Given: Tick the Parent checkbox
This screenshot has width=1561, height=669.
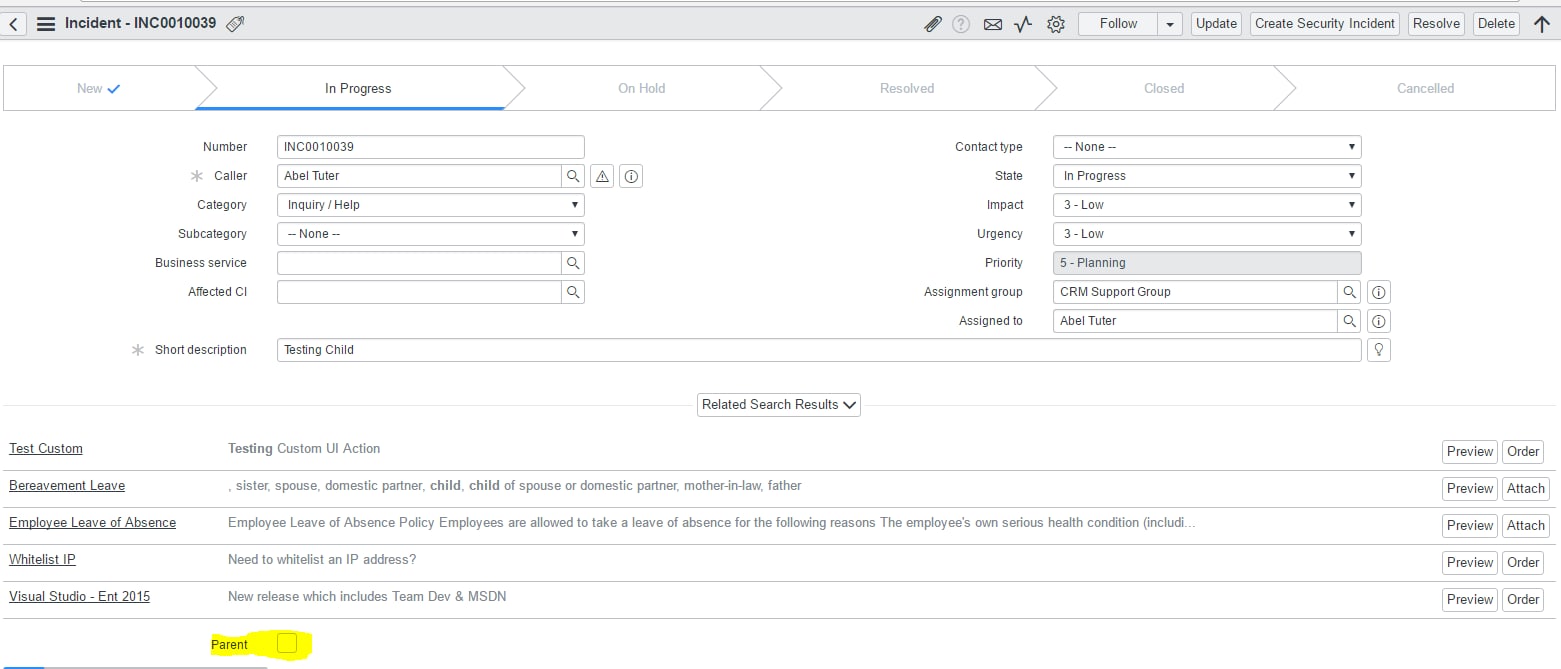Looking at the screenshot, I should [x=287, y=644].
